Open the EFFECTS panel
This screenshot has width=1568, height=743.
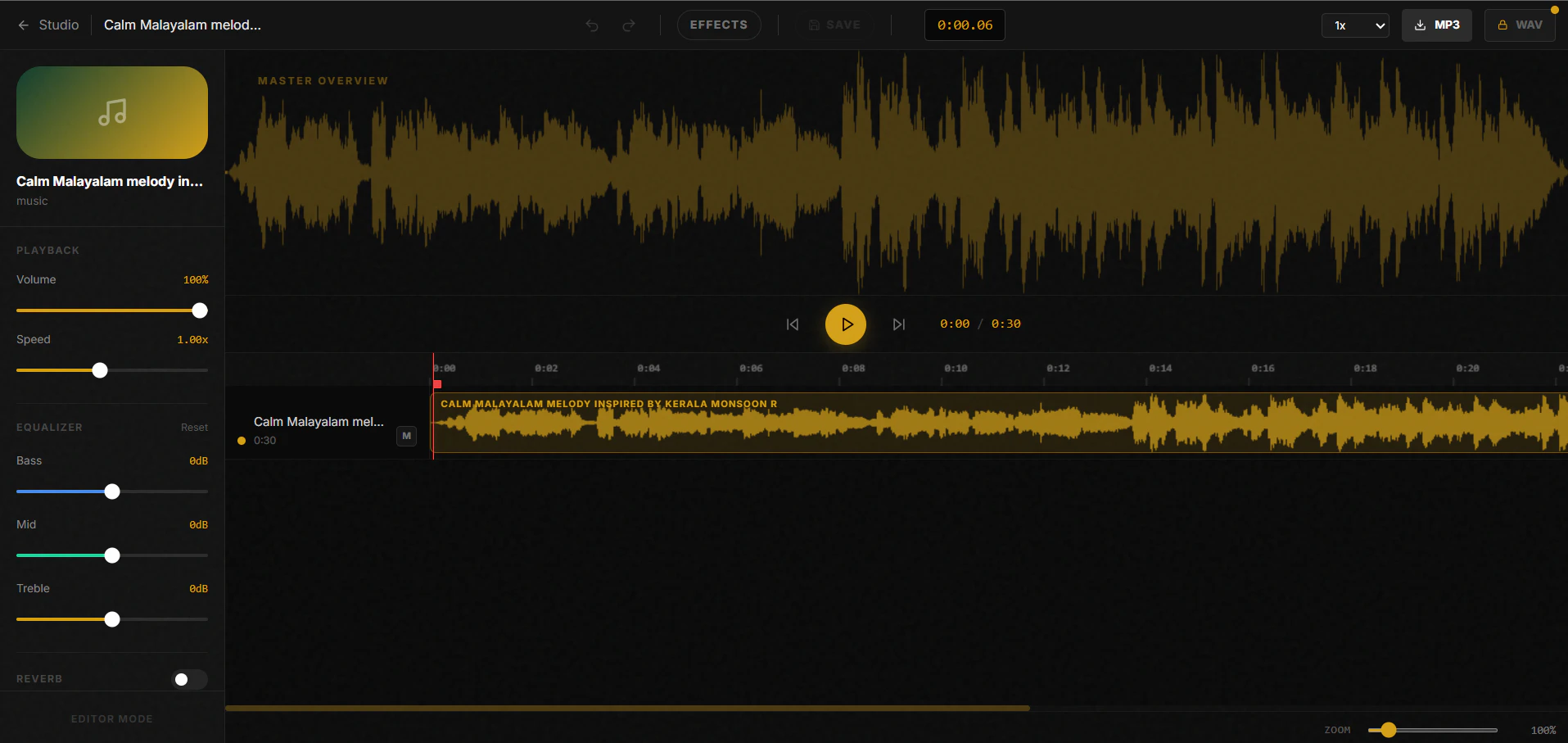[x=719, y=25]
